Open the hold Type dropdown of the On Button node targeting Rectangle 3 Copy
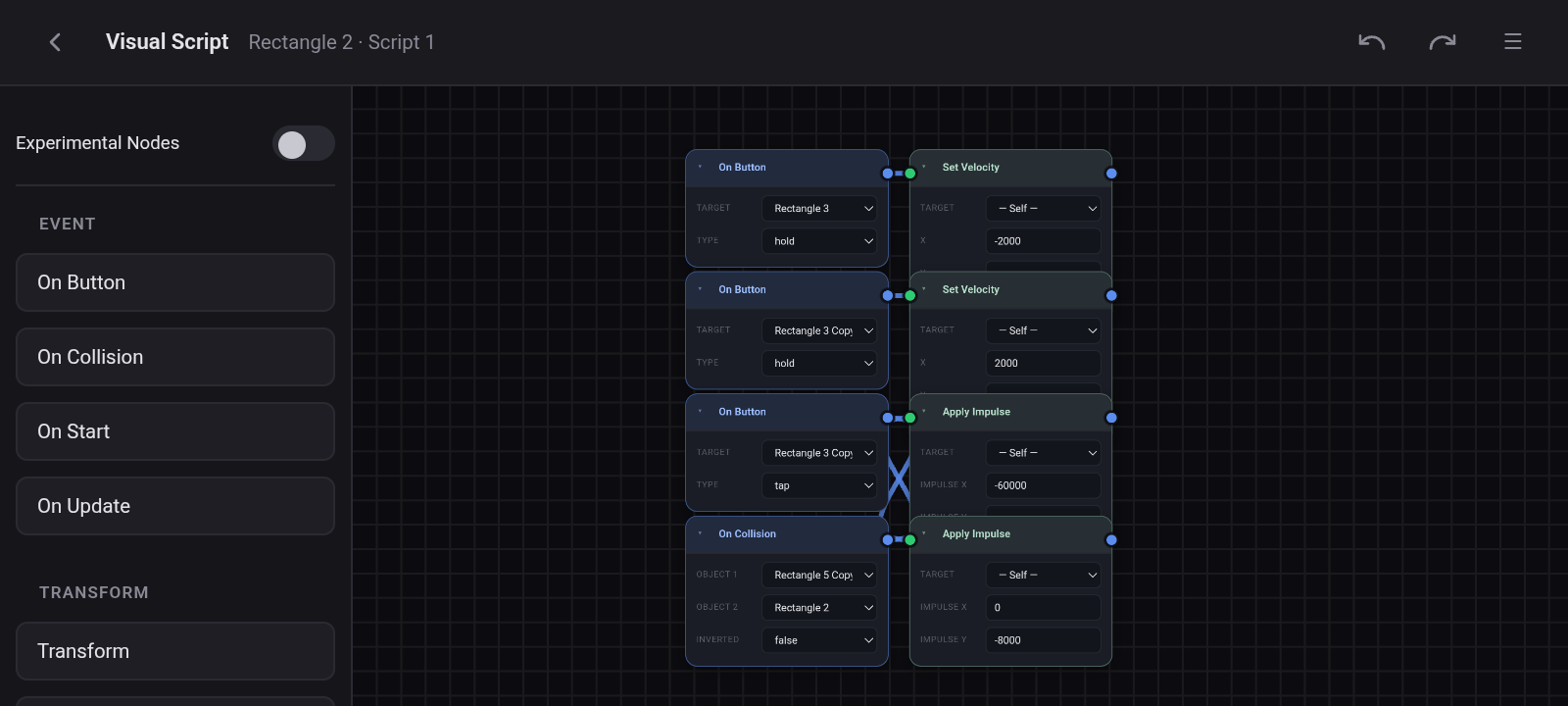Viewport: 1568px width, 706px height. coord(819,363)
